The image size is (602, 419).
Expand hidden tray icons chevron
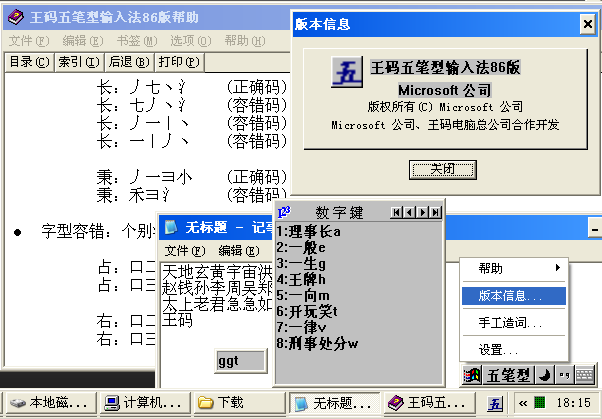click(523, 403)
